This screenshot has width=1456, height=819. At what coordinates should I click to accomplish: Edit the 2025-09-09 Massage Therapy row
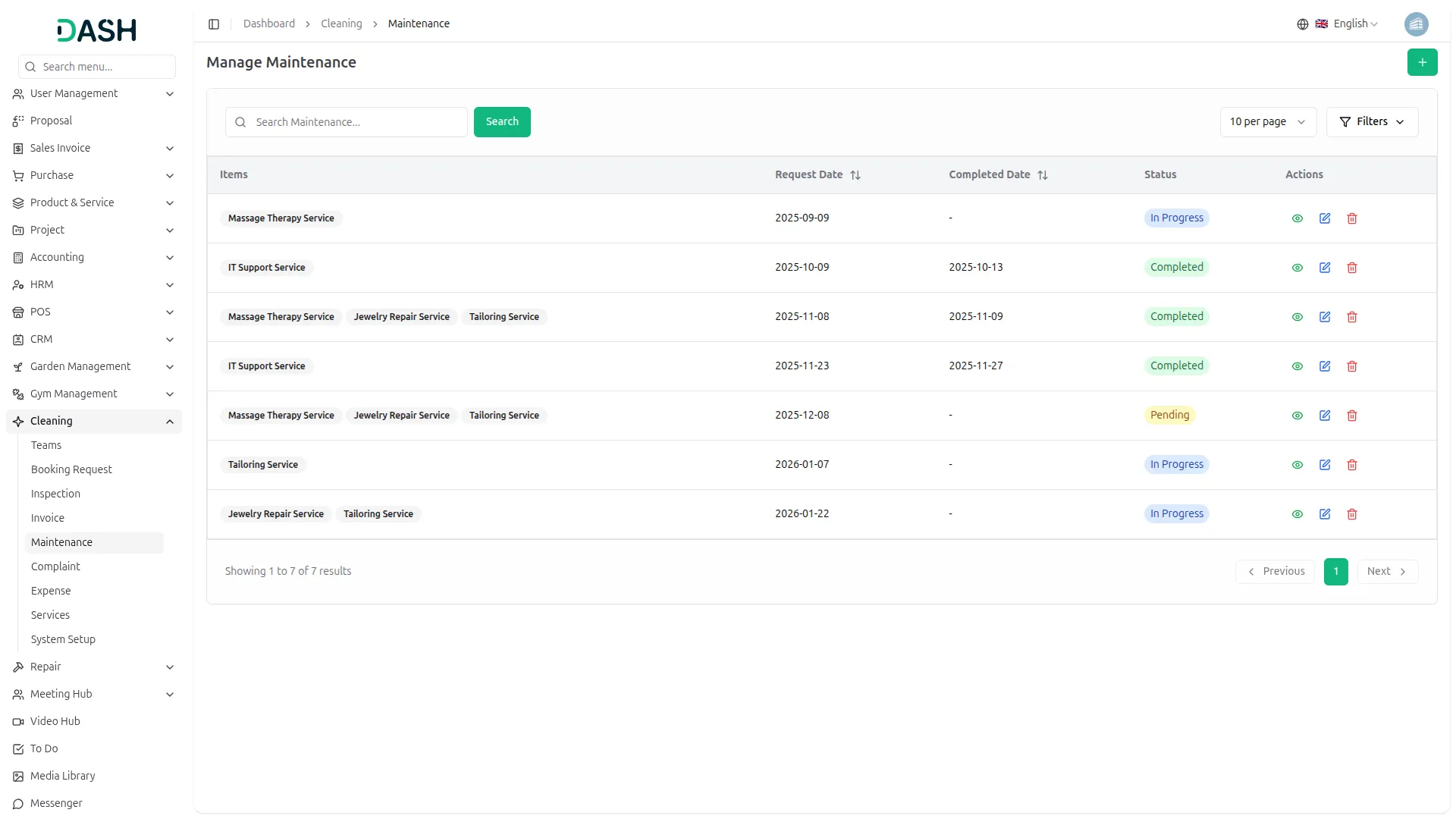[x=1324, y=218]
